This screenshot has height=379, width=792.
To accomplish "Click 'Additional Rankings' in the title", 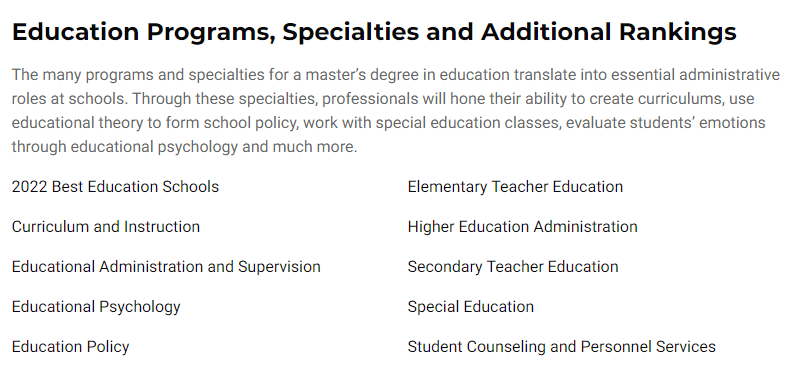I will coord(609,32).
